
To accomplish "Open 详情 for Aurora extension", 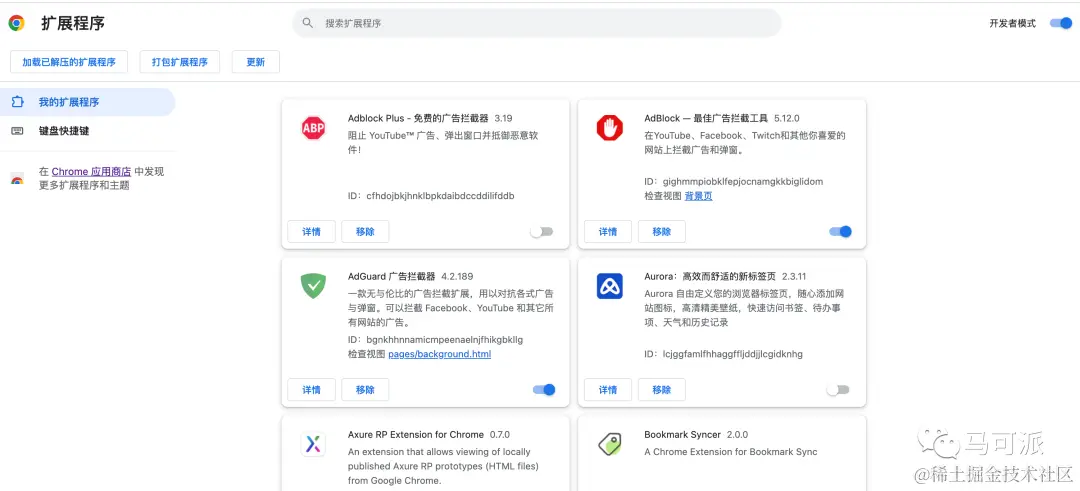I will [x=608, y=390].
